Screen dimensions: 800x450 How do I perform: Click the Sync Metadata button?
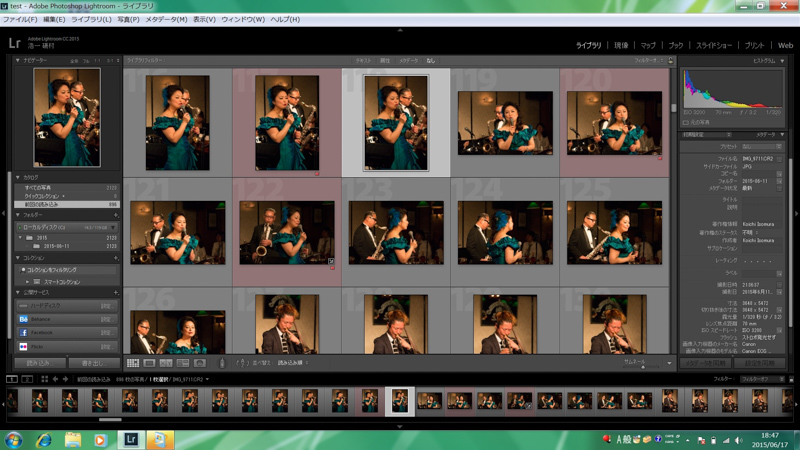tap(706, 363)
